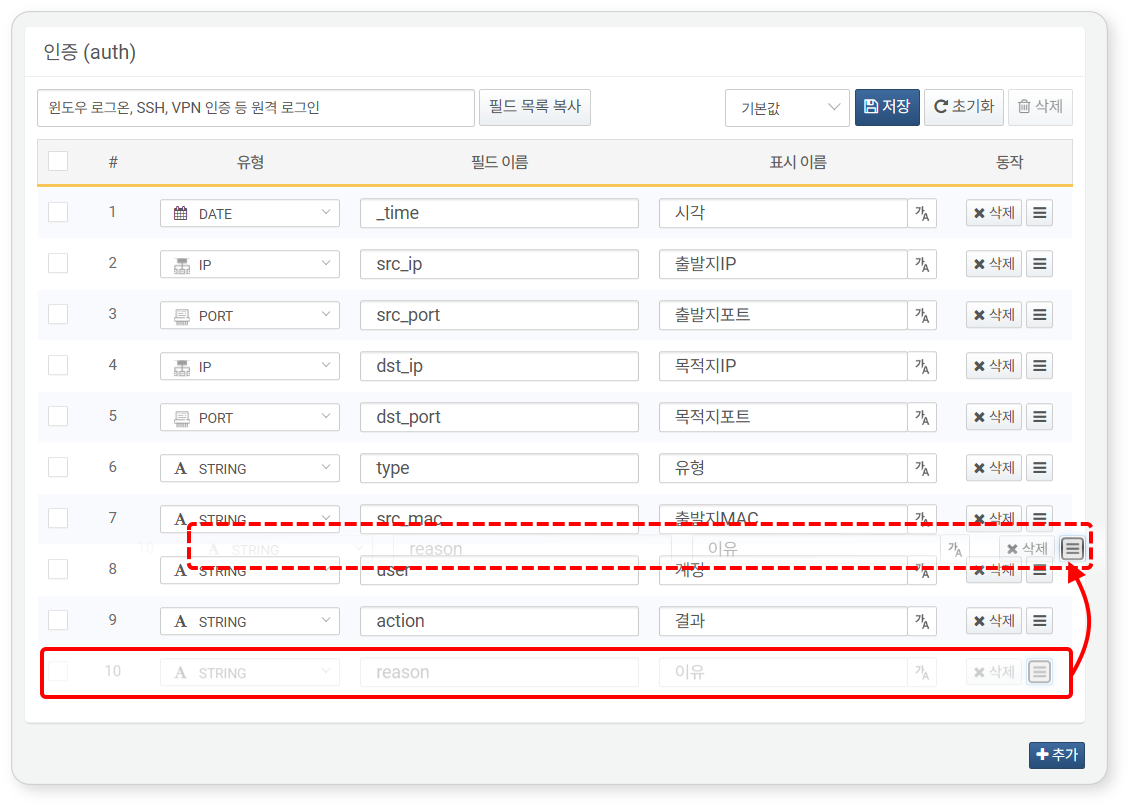Viewport: 1130px width, 807px height.
Task: Click the 유형 display name input
Action: 783,468
